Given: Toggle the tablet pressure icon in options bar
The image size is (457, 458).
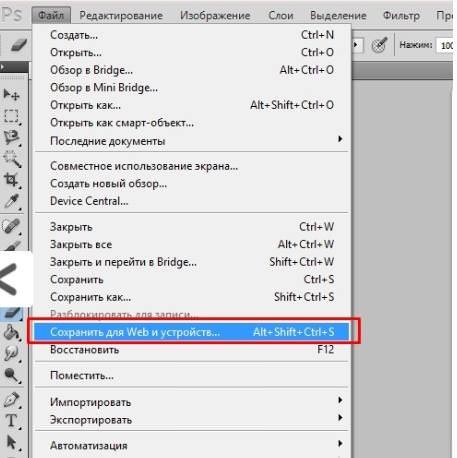Looking at the screenshot, I should click(379, 44).
